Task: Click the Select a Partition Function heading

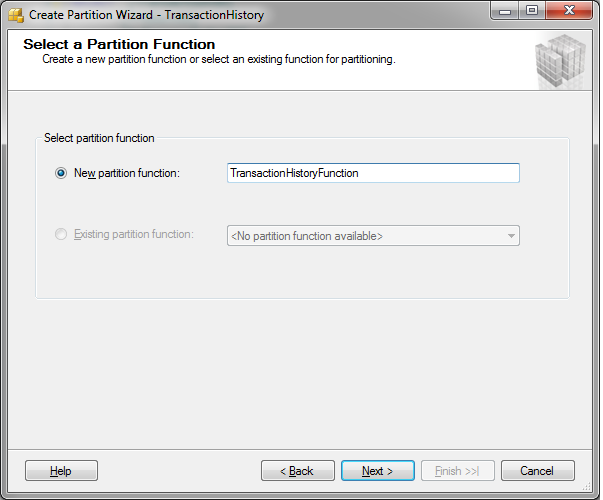Action: [119, 44]
